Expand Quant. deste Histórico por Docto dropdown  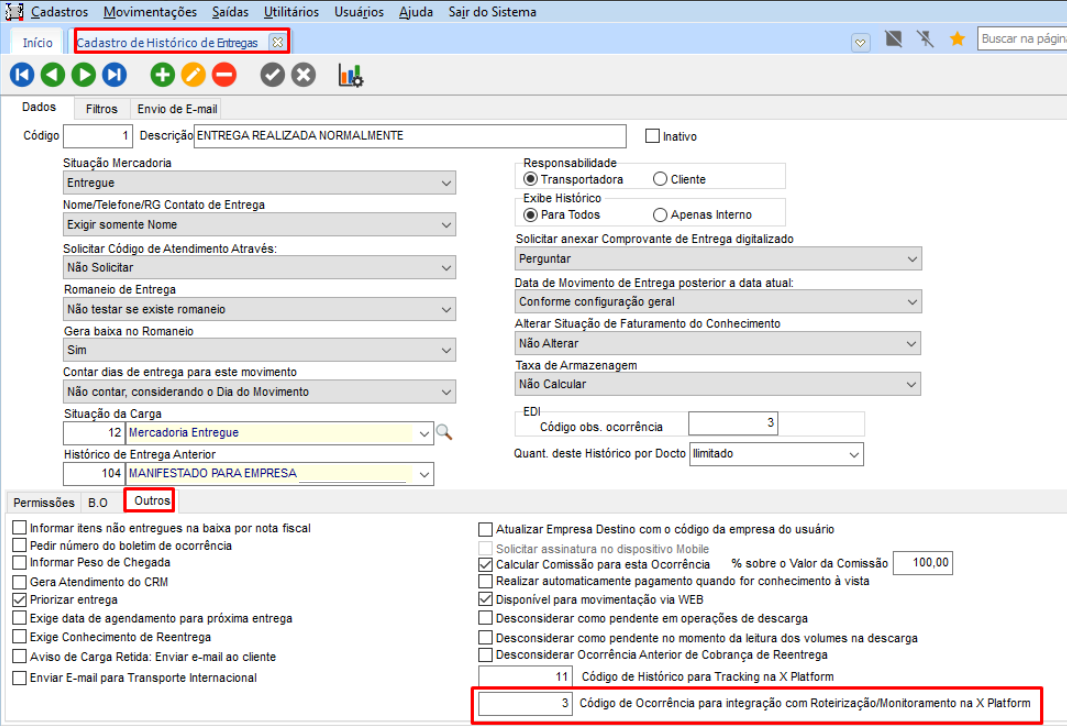coord(776,454)
